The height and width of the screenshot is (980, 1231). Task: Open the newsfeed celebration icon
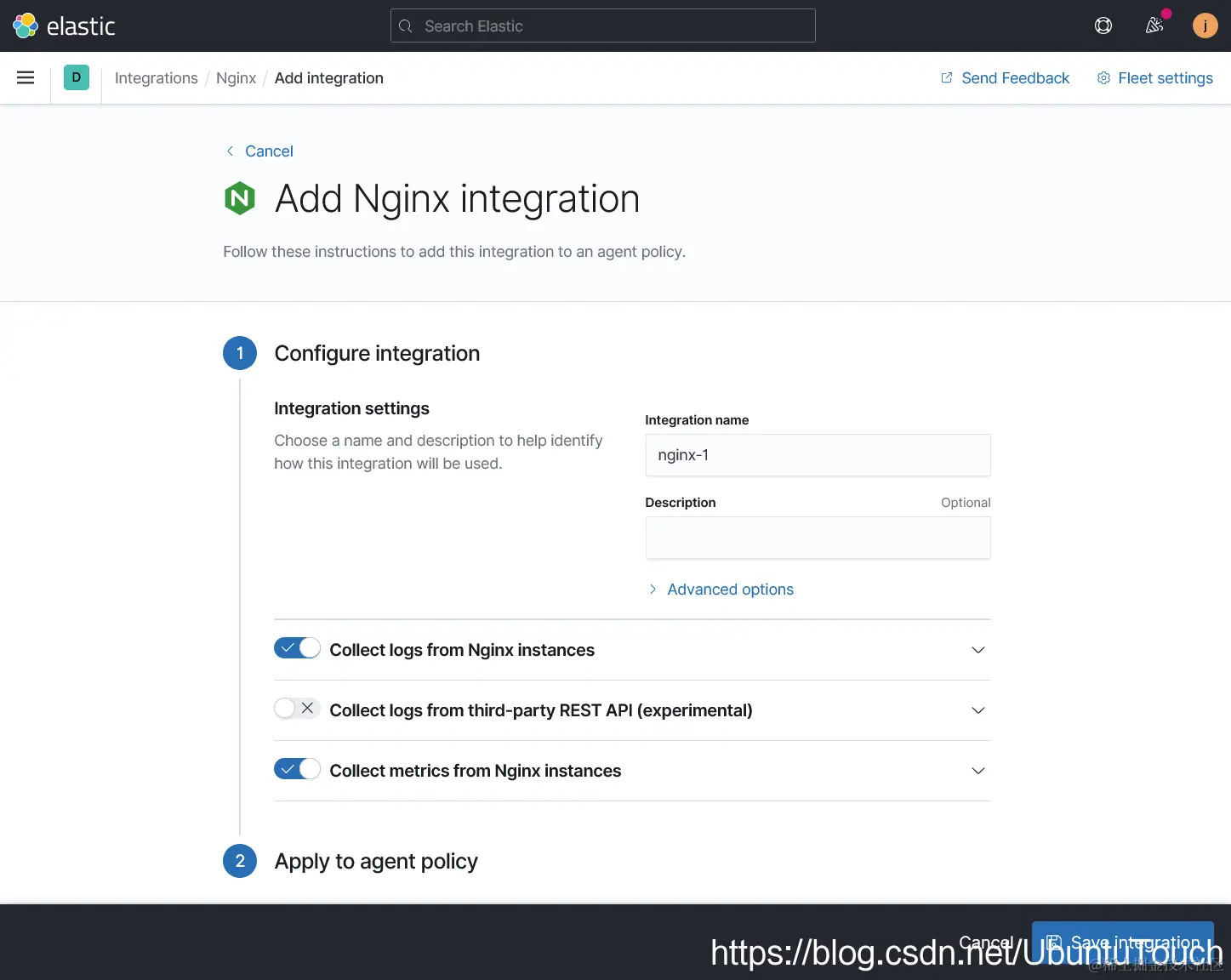click(1154, 26)
